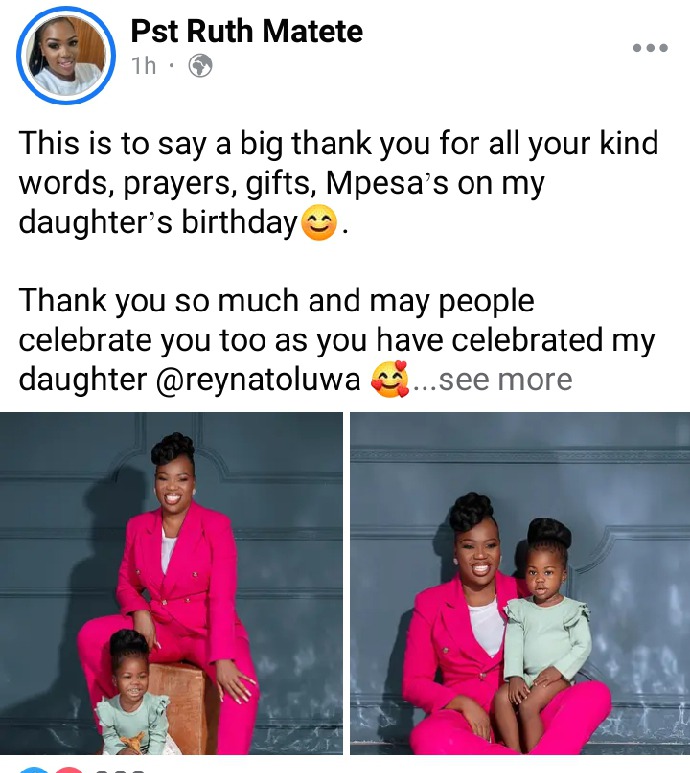Viewport: 690px width, 773px height.
Task: Tap the public globe privacy icon
Action: pos(201,66)
